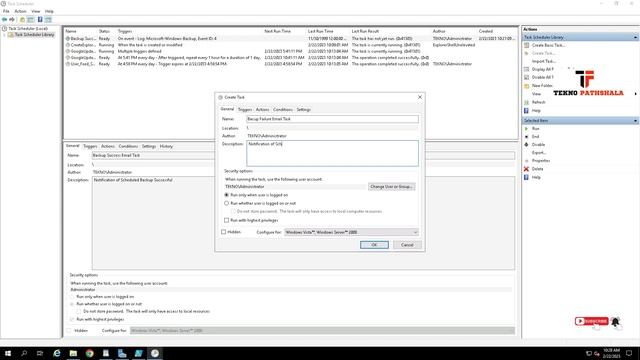The height and width of the screenshot is (360, 640).
Task: Switch to Triggers tab in Create Task dialog
Action: (x=245, y=109)
